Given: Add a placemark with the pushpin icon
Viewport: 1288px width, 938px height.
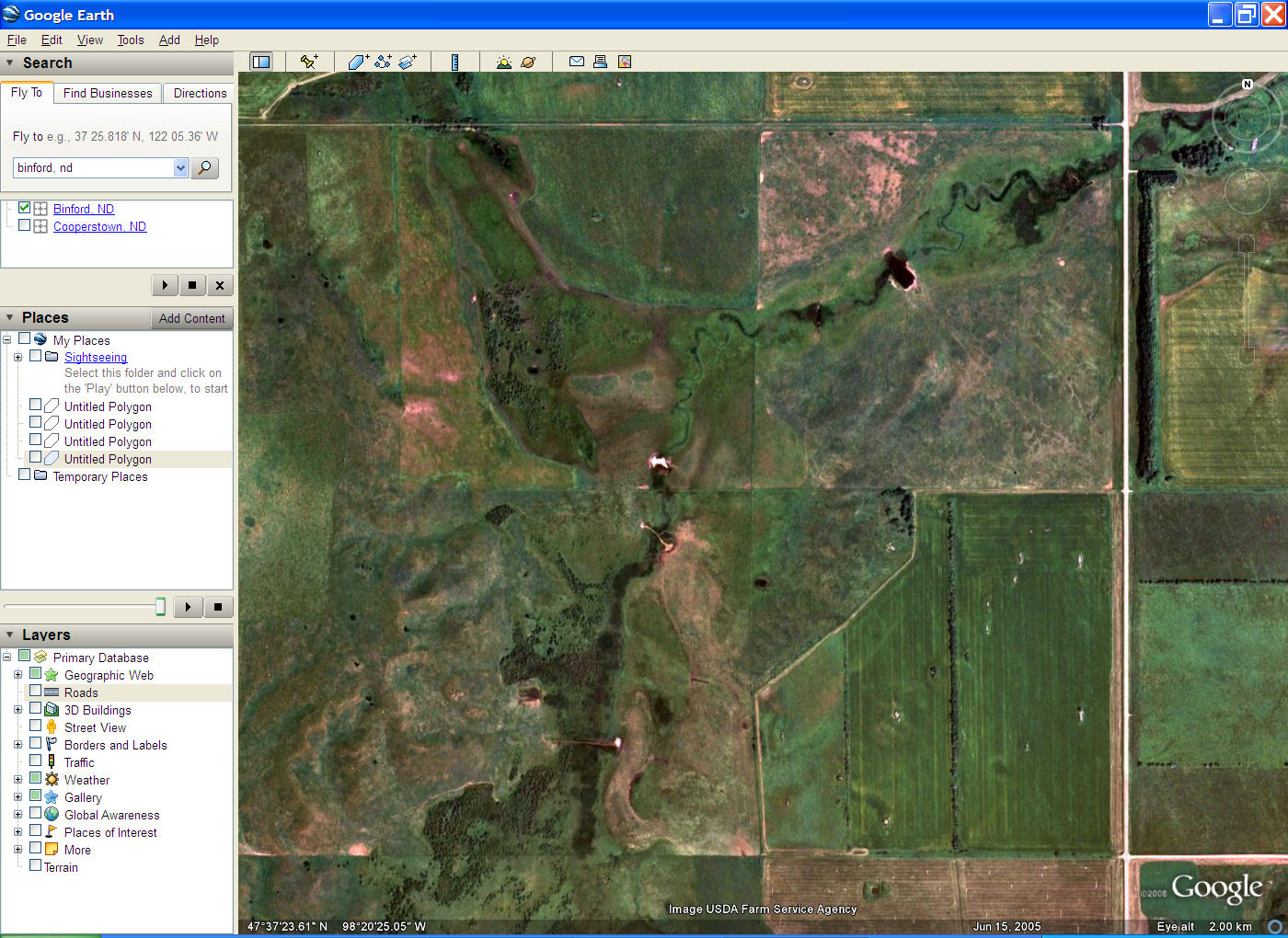Looking at the screenshot, I should [309, 62].
